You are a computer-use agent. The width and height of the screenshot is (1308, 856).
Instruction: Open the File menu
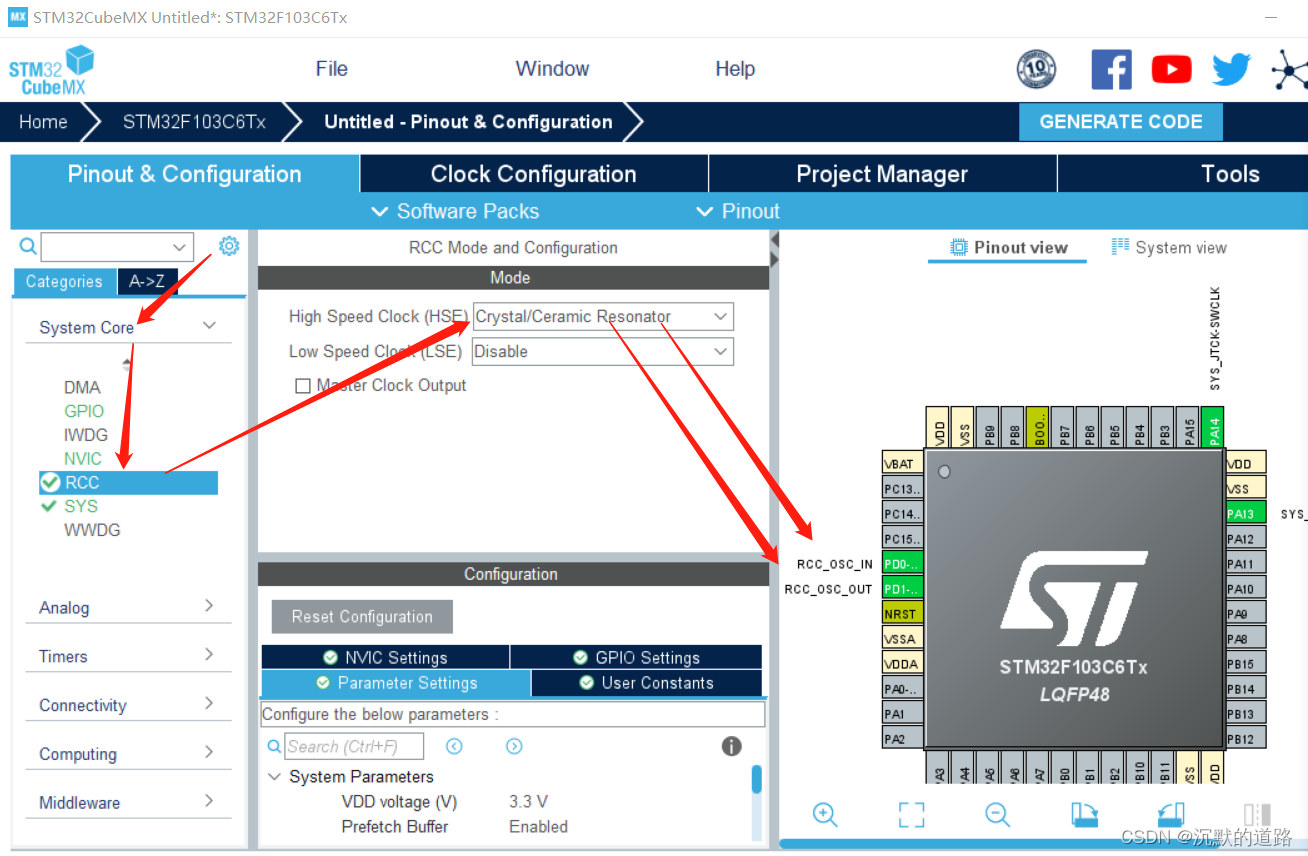331,69
